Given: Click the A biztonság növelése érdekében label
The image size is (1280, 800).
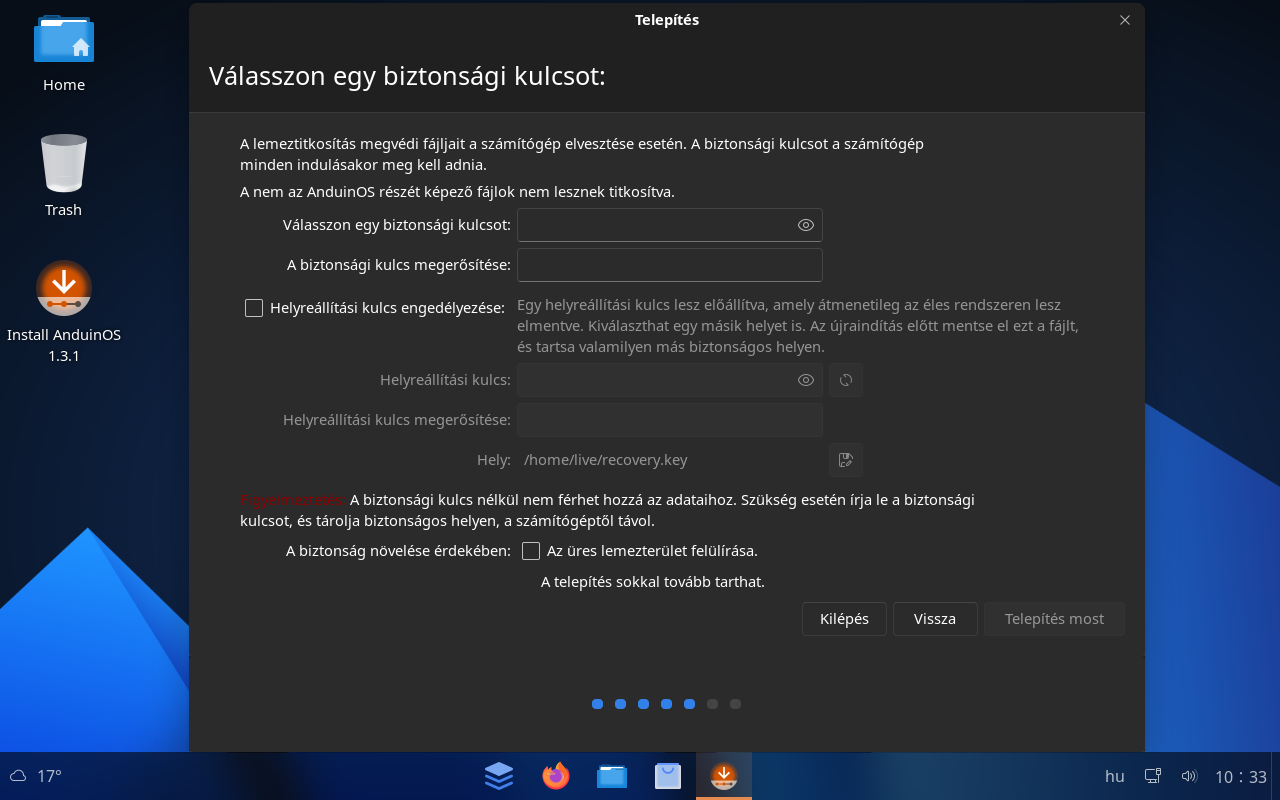Looking at the screenshot, I should tap(398, 551).
